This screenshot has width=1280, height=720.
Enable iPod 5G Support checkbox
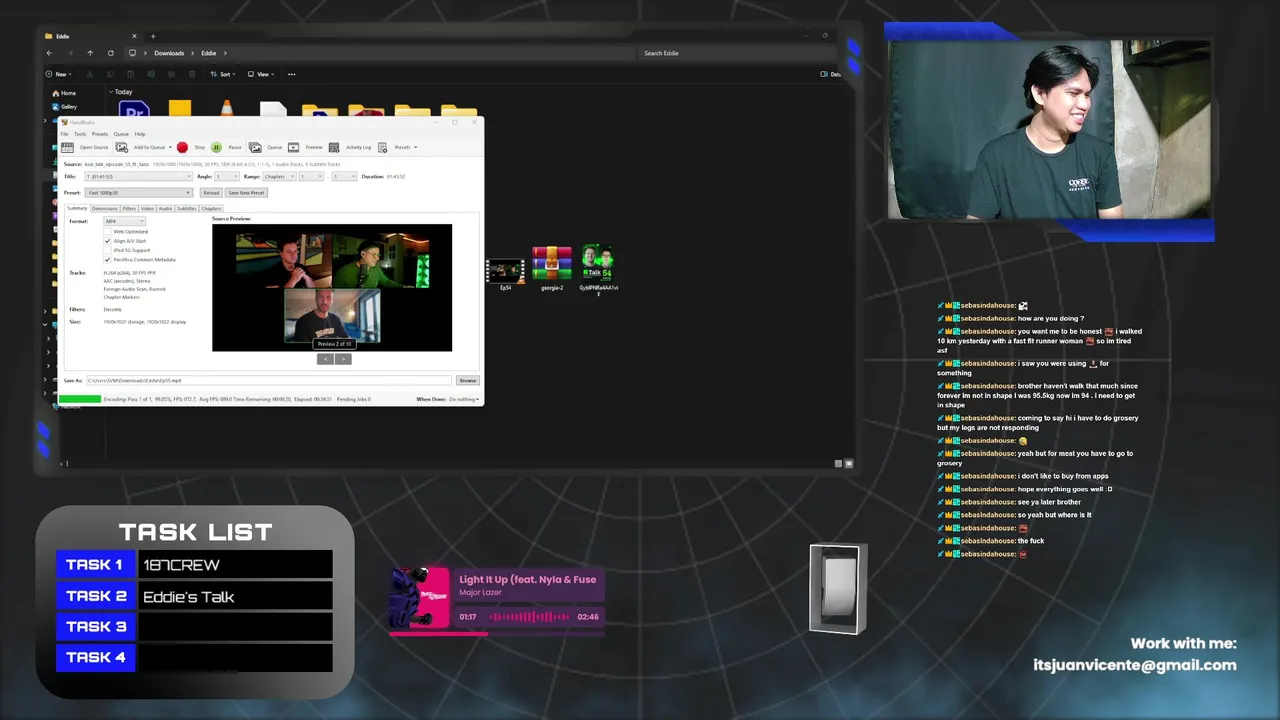point(108,250)
